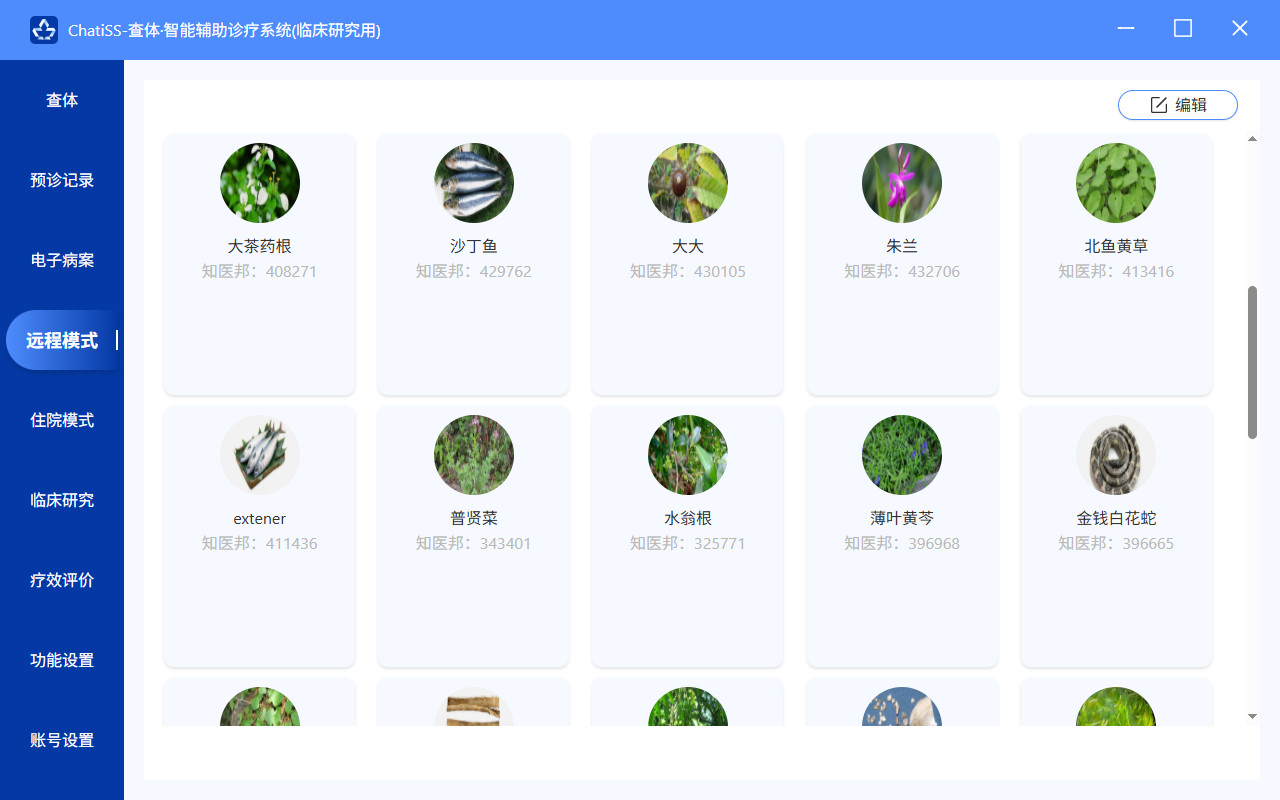The width and height of the screenshot is (1280, 800).
Task: Maximize the ChatiSS window
Action: coord(1183,29)
